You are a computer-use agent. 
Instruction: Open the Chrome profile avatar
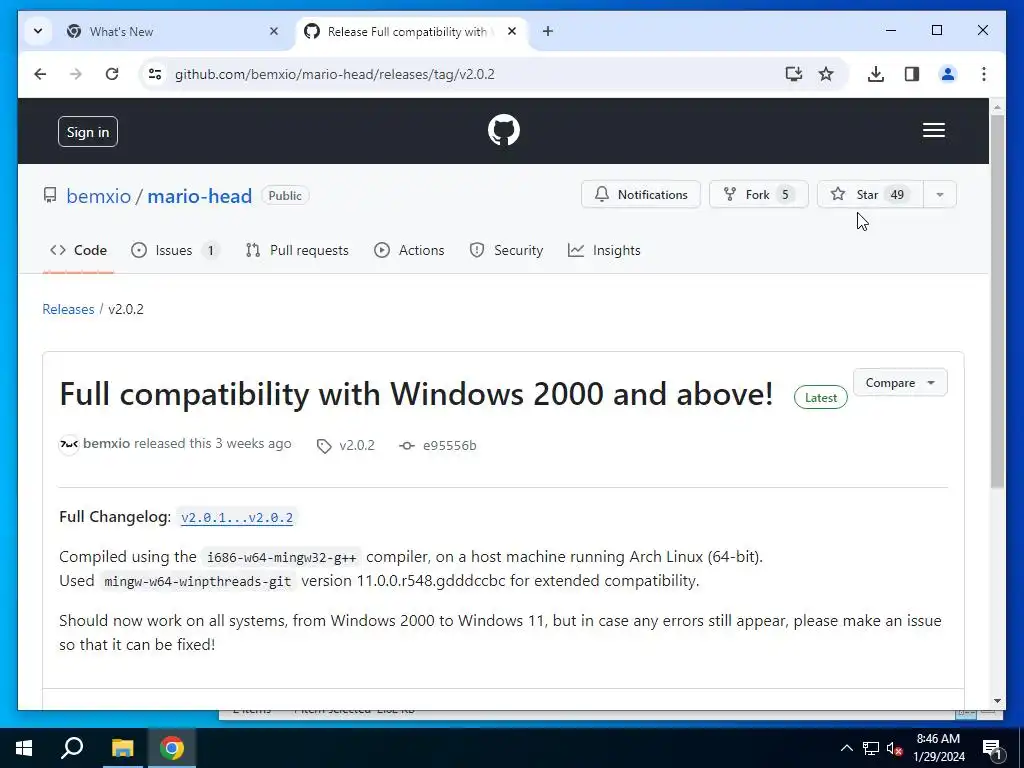click(x=948, y=74)
